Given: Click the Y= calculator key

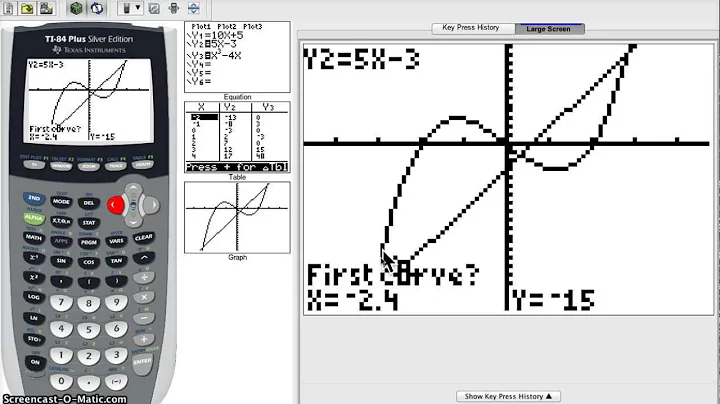Looking at the screenshot, I should pos(34,165).
